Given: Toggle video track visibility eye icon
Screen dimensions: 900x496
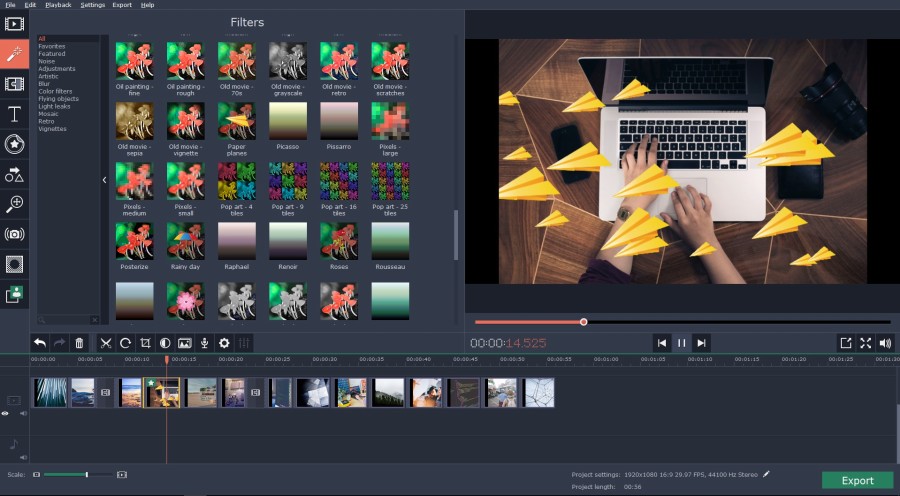Looking at the screenshot, I should 5,413.
